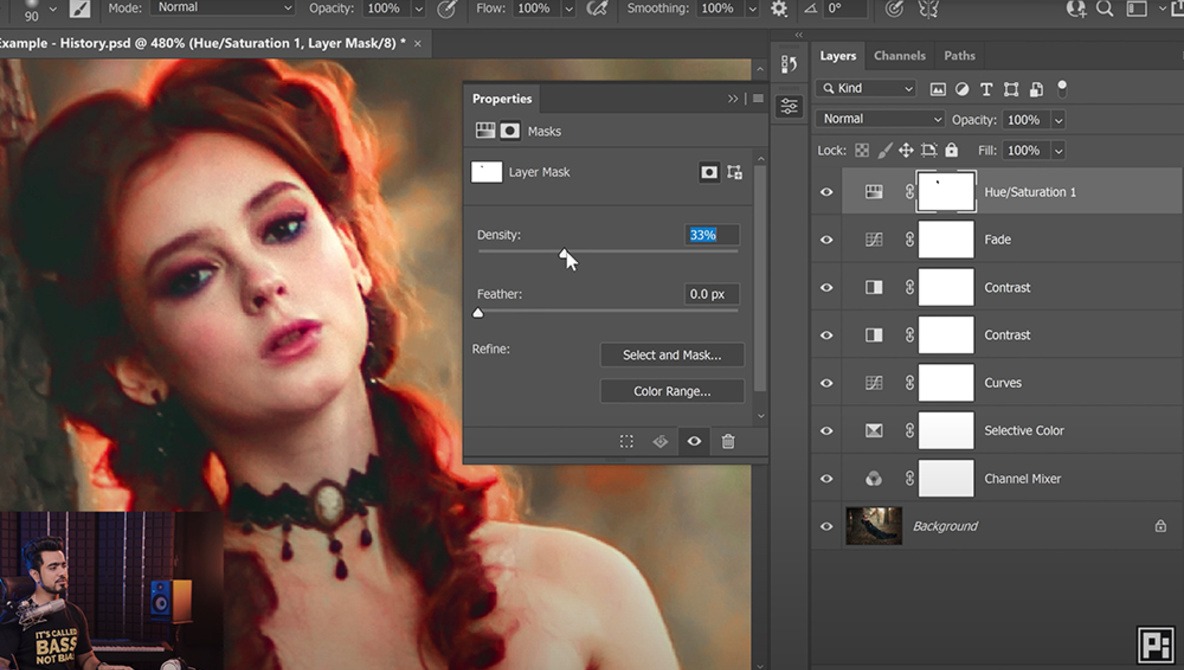Image resolution: width=1184 pixels, height=670 pixels.
Task: Open the layer blend mode Normal dropdown
Action: (x=880, y=119)
